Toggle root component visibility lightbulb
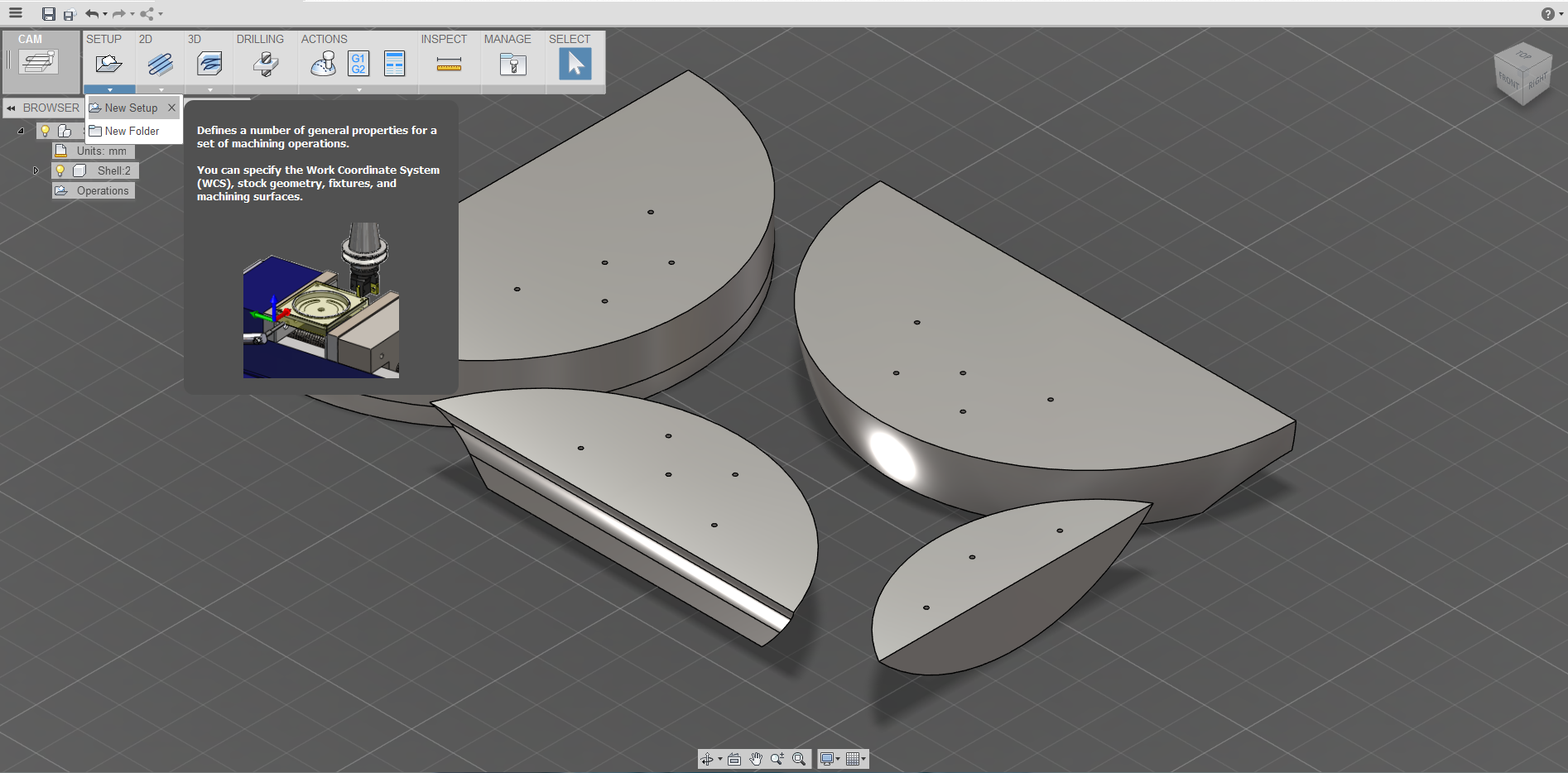 (46, 131)
